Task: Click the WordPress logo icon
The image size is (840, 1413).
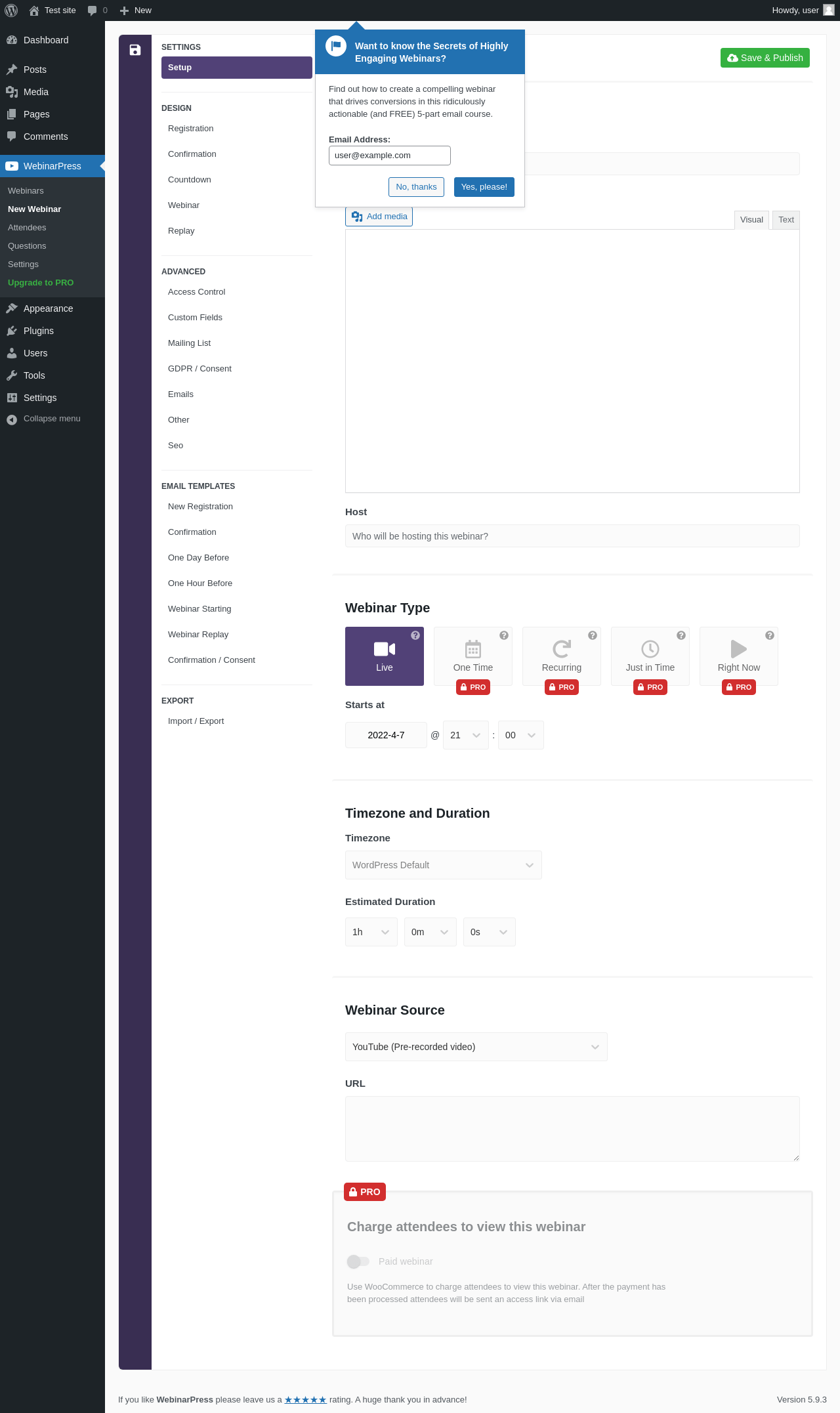Action: point(11,11)
